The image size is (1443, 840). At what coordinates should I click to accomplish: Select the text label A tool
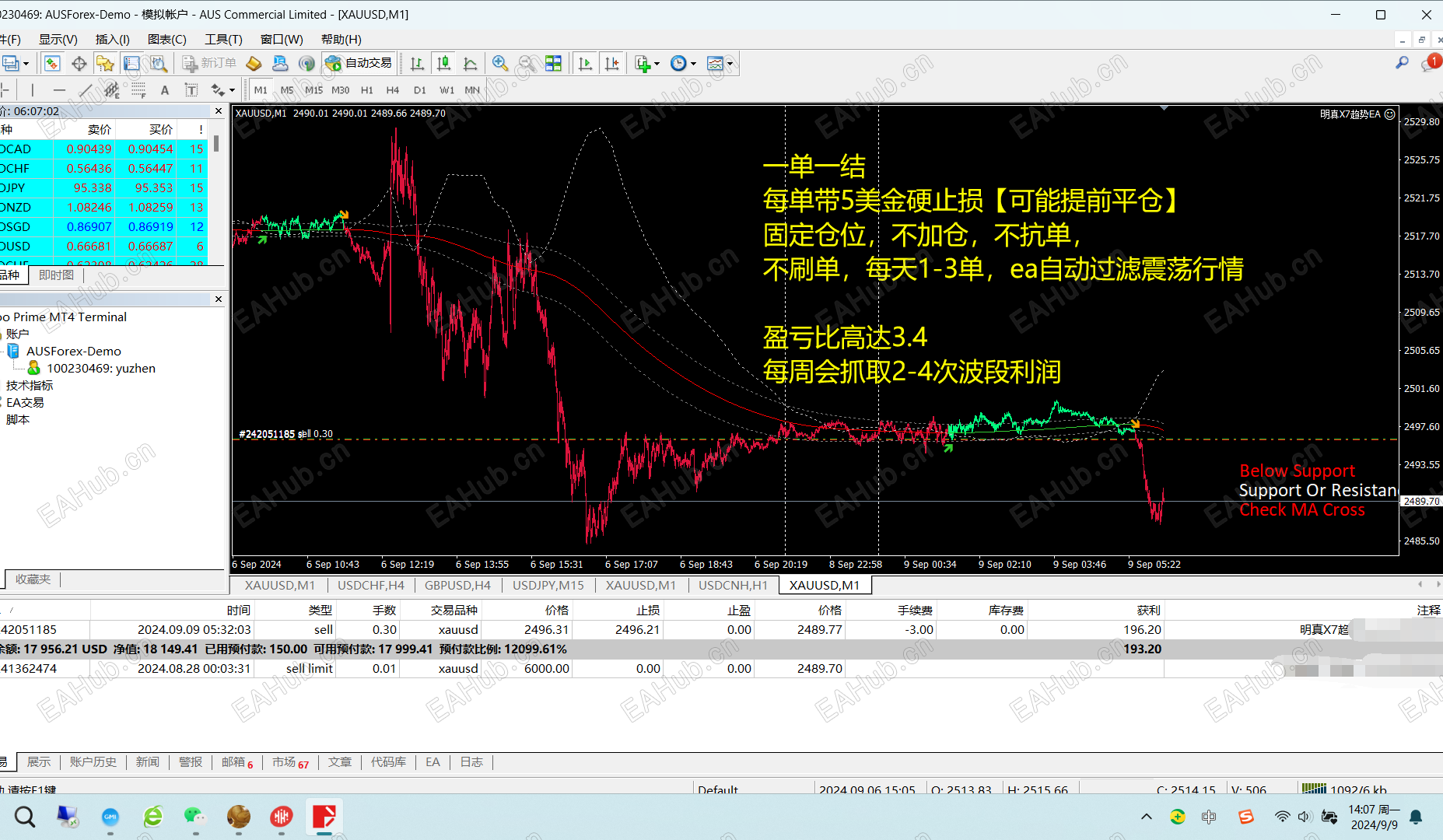(x=165, y=90)
